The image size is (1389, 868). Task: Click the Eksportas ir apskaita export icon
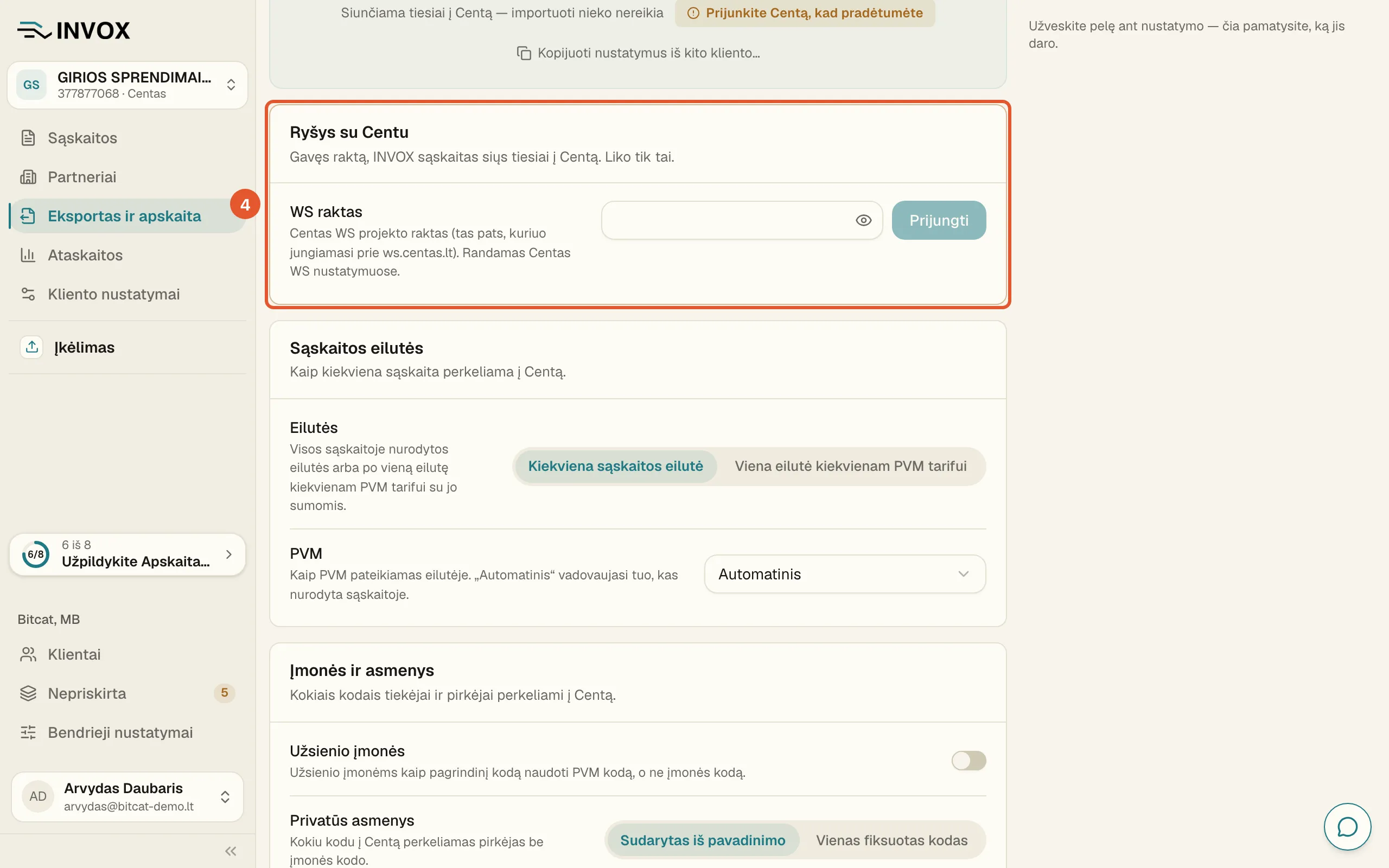[28, 216]
